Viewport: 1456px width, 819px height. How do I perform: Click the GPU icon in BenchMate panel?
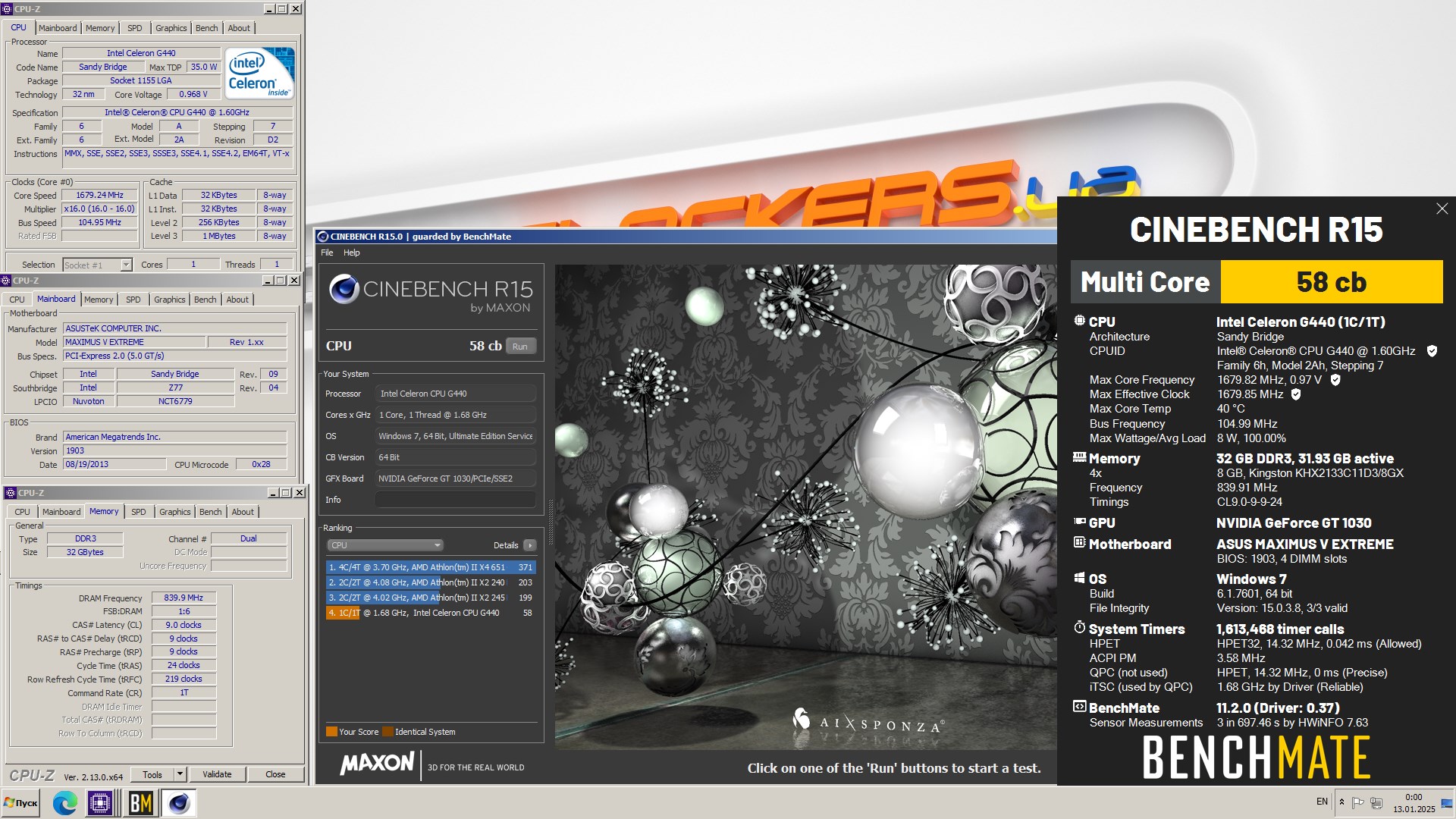[x=1080, y=522]
